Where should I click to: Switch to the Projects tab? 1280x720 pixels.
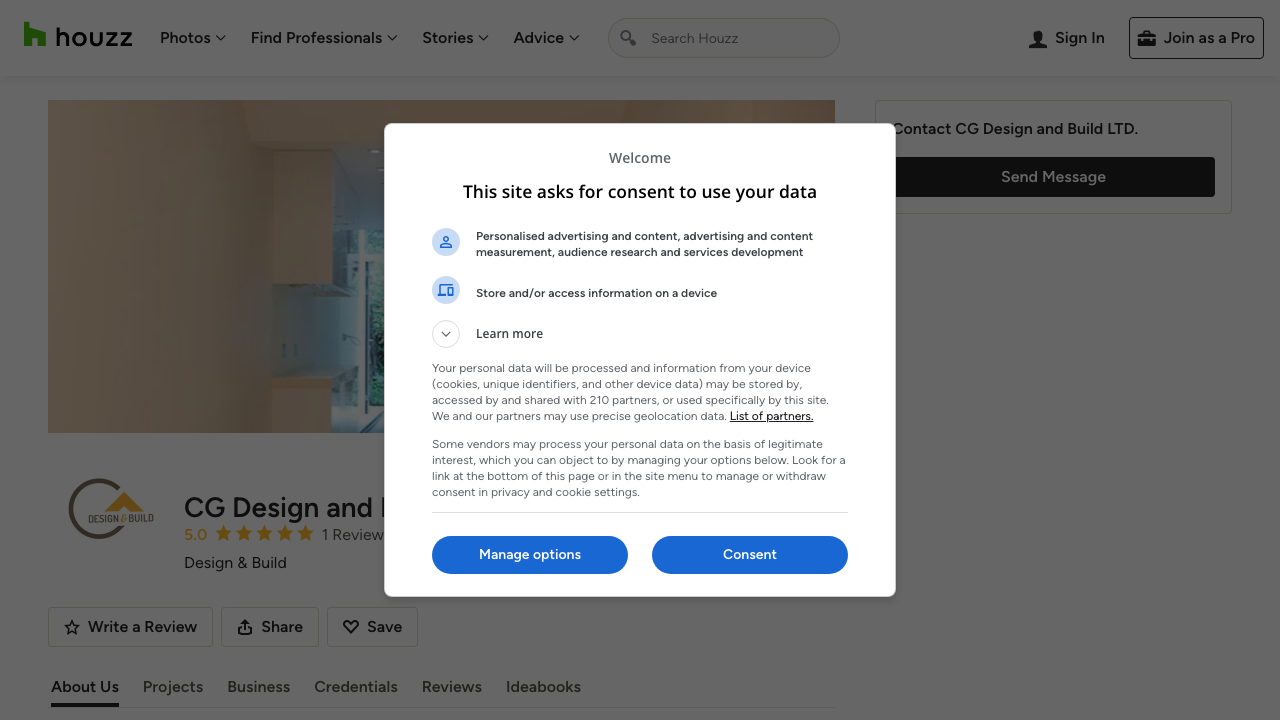(x=173, y=687)
